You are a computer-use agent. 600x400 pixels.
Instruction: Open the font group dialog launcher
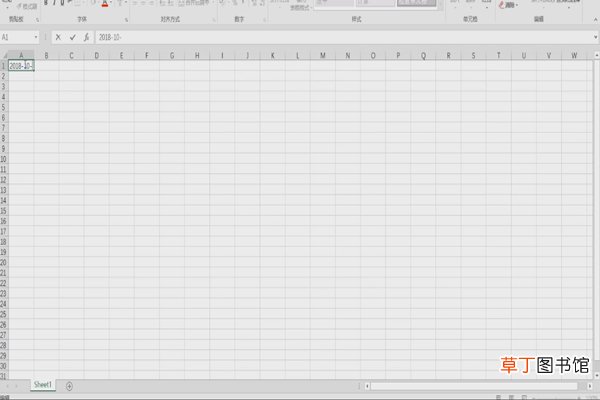pyautogui.click(x=126, y=20)
